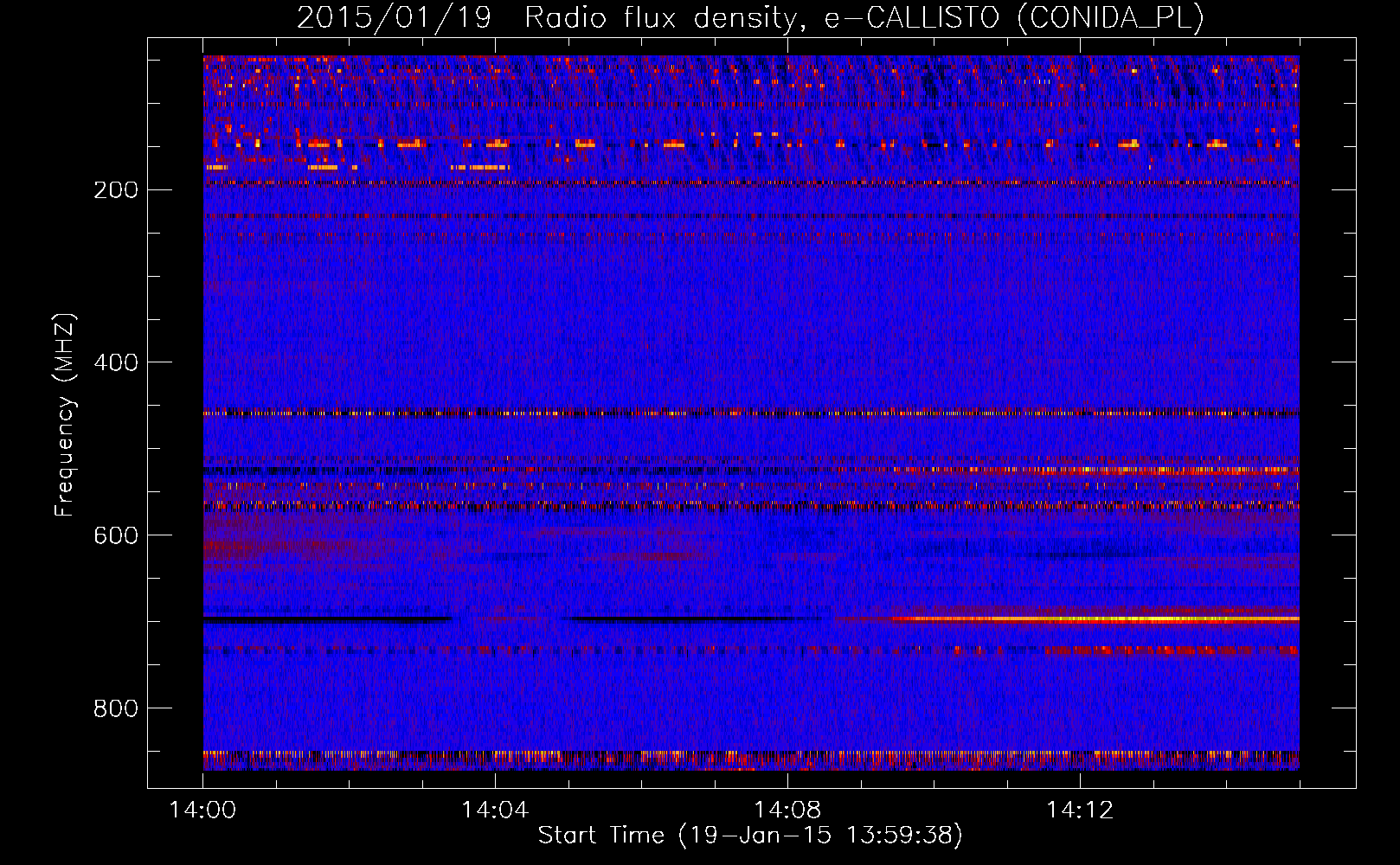
Task: Click the date "2015/01/19" in the title
Action: (x=394, y=17)
